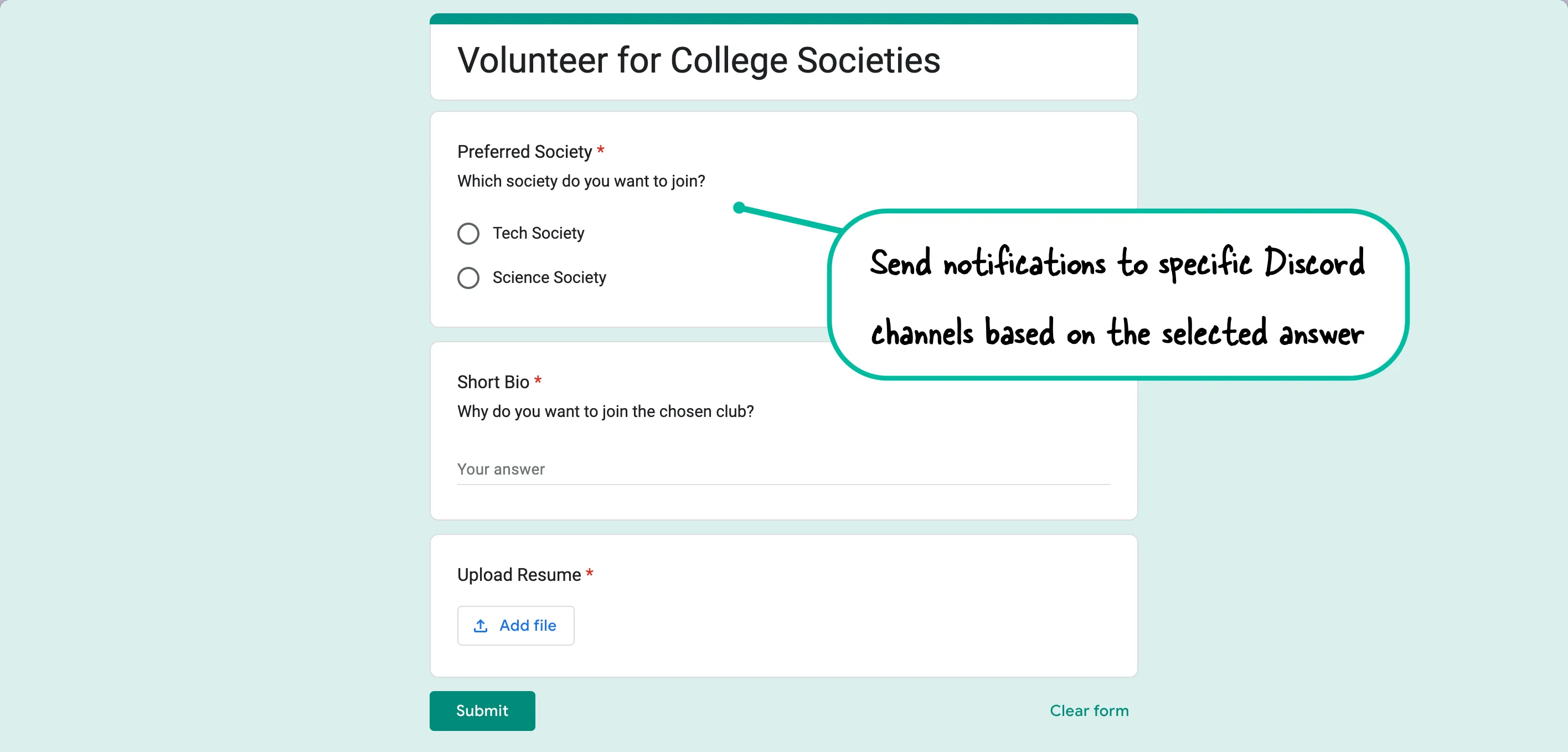Click the helper text Why do you want to join
Screen dimensions: 1568x752
pos(605,411)
